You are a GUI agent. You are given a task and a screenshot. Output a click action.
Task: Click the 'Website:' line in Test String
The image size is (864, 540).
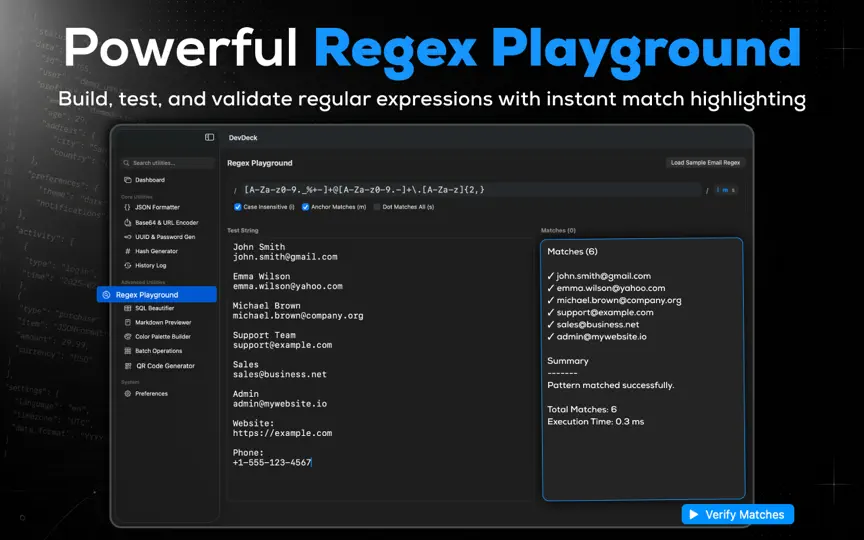(x=253, y=423)
